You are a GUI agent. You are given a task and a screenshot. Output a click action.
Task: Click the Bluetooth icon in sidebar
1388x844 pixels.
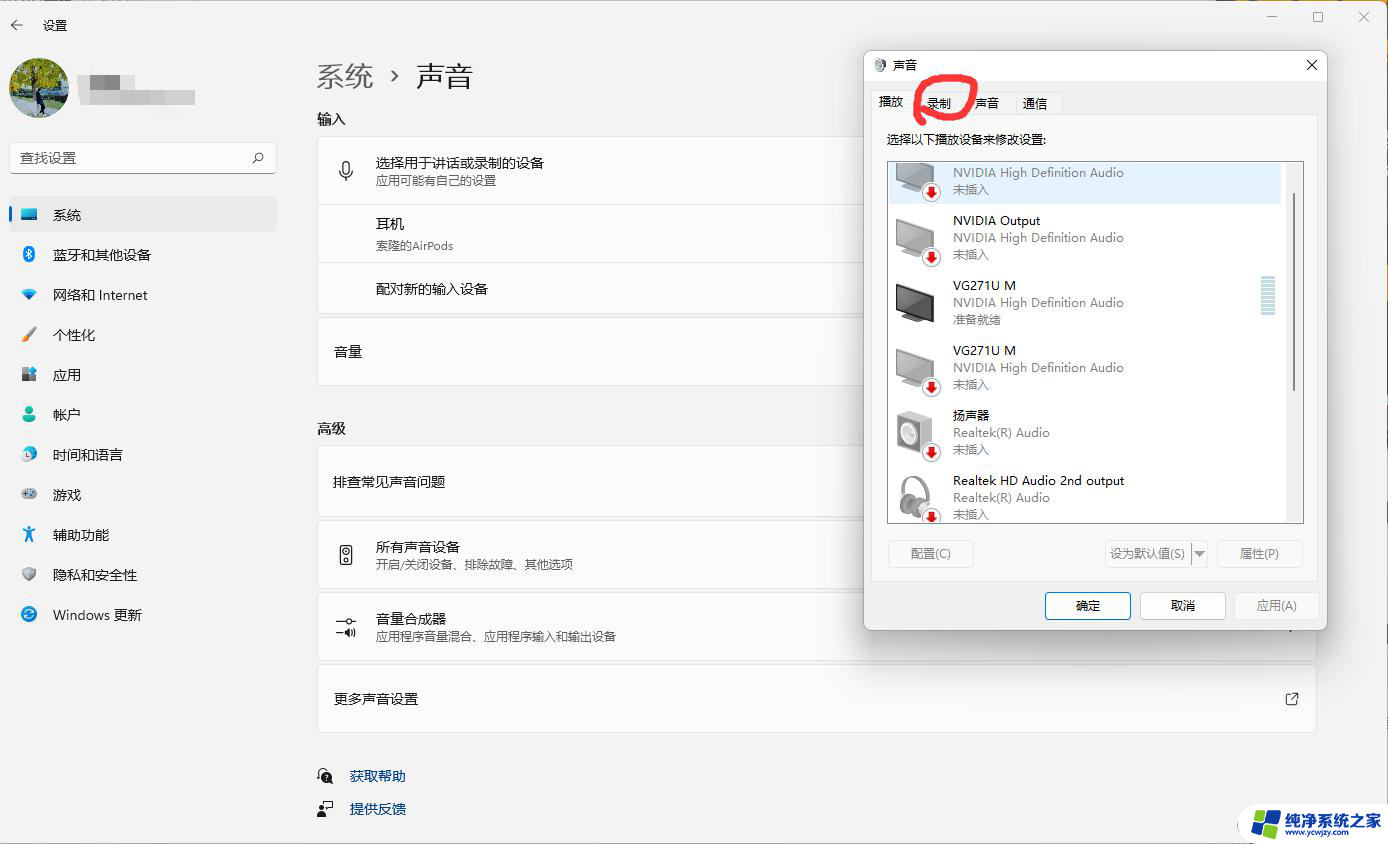(x=29, y=255)
